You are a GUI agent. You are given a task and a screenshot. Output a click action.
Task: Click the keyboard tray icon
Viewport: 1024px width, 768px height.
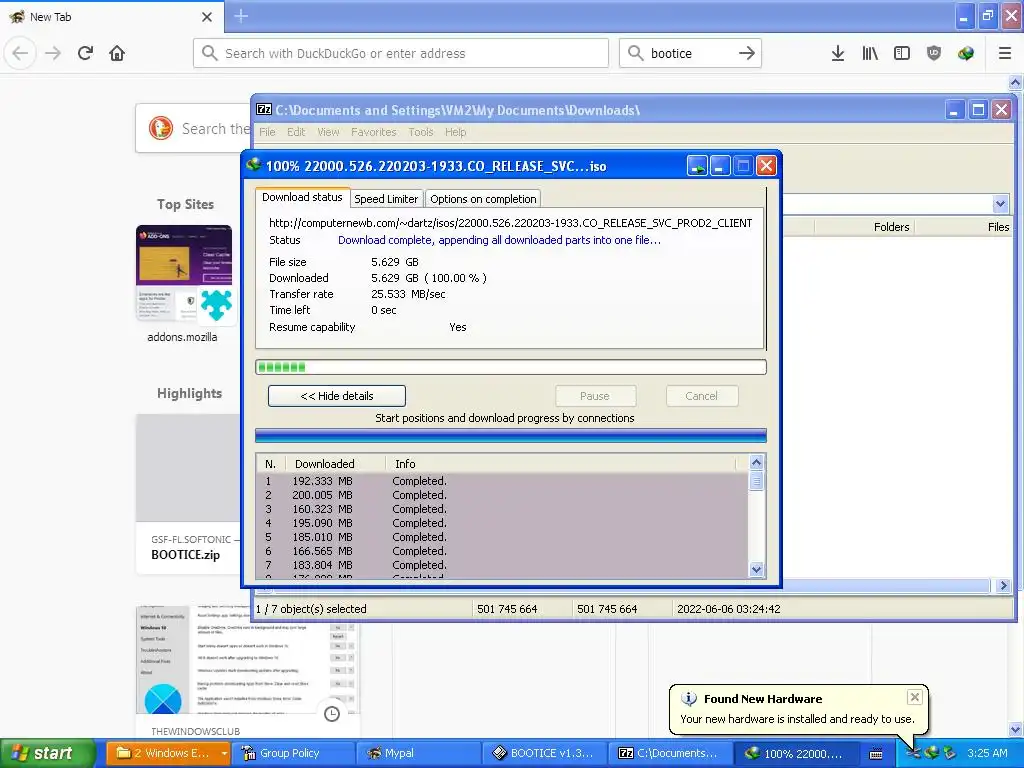point(876,754)
